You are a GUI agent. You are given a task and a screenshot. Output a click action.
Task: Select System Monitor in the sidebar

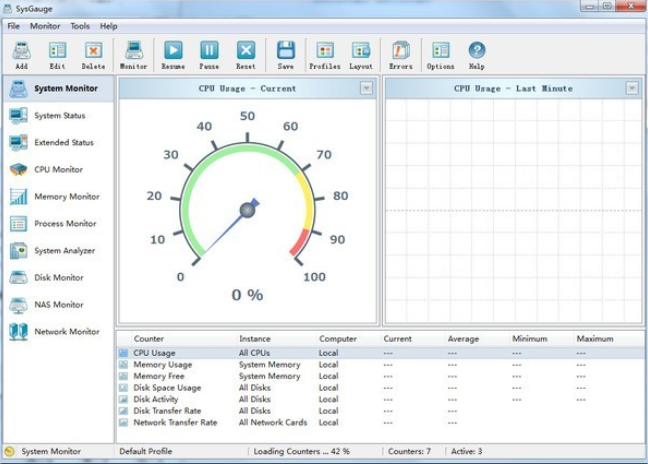tap(59, 88)
